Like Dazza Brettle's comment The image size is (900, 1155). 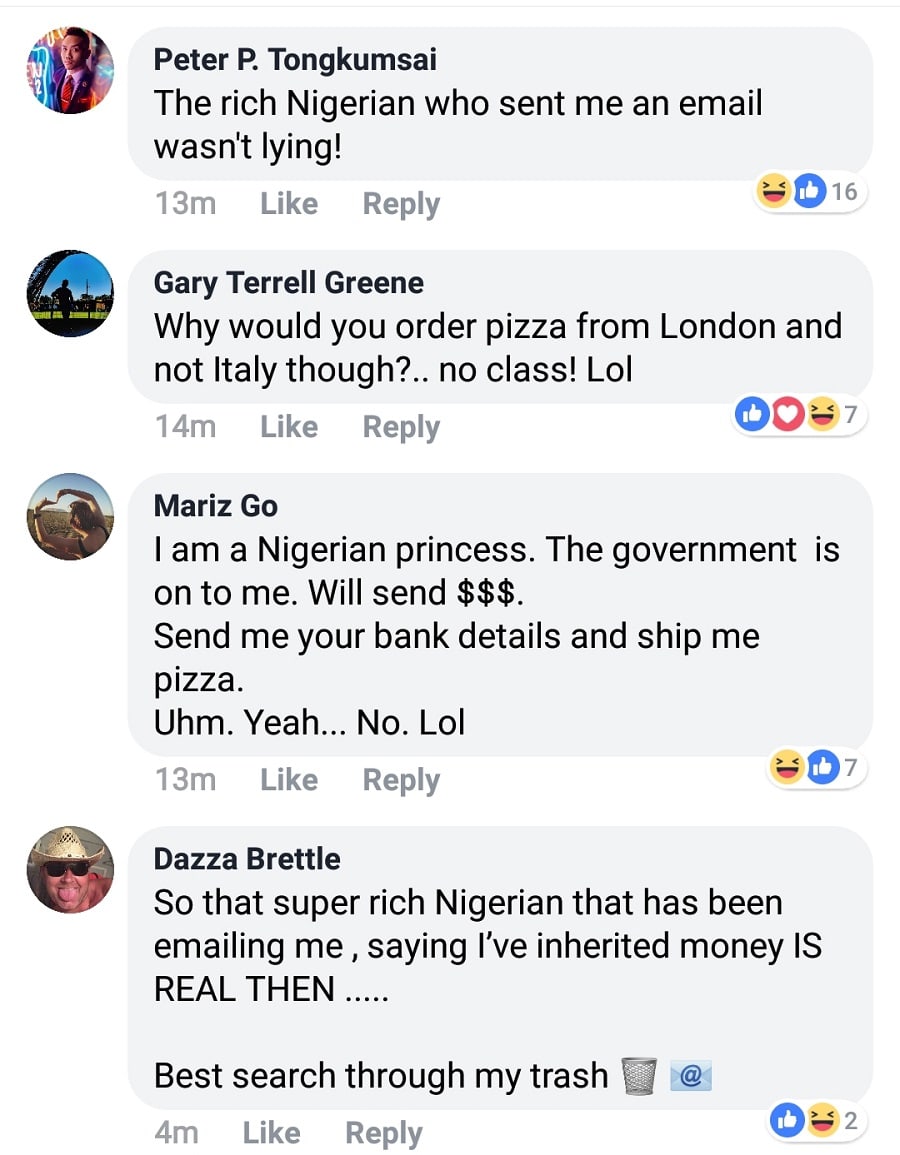tap(271, 1133)
